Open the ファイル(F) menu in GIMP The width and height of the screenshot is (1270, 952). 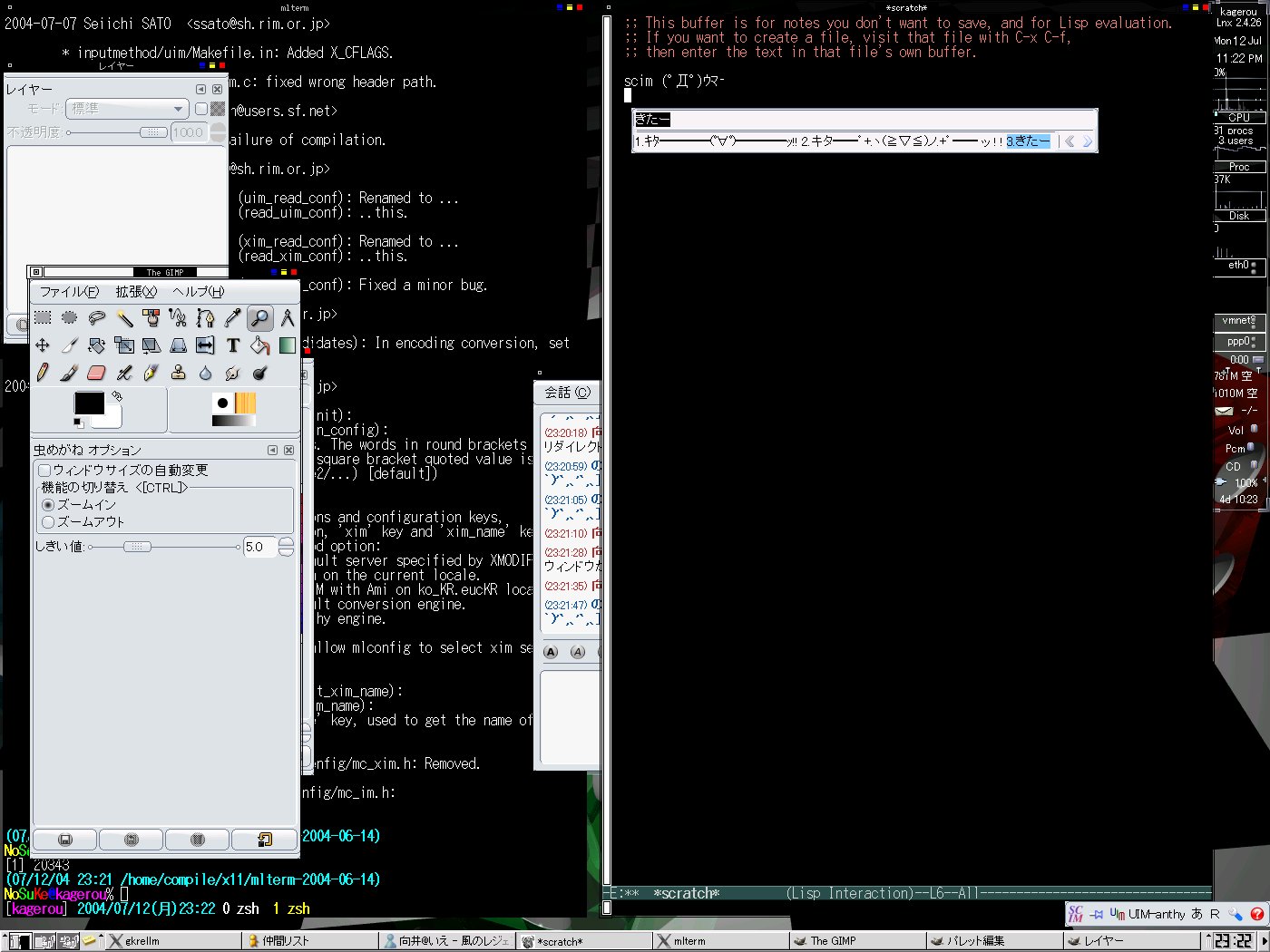(69, 292)
